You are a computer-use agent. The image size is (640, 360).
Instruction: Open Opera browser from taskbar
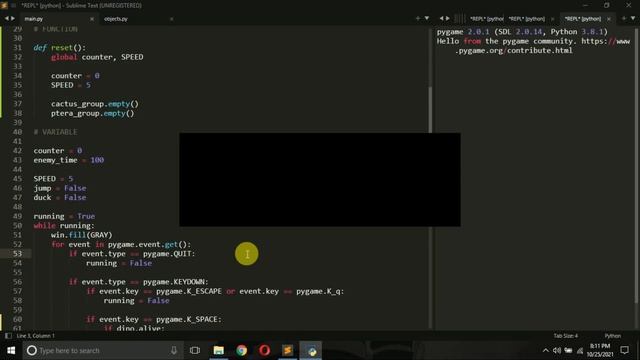(x=264, y=350)
